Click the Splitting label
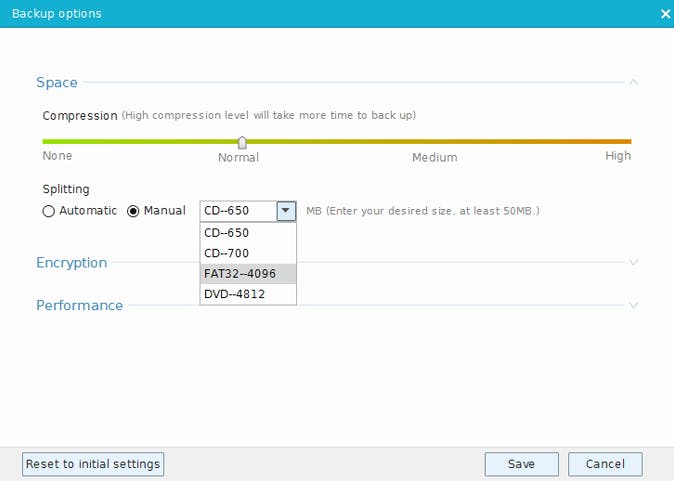The image size is (674, 481). point(66,189)
